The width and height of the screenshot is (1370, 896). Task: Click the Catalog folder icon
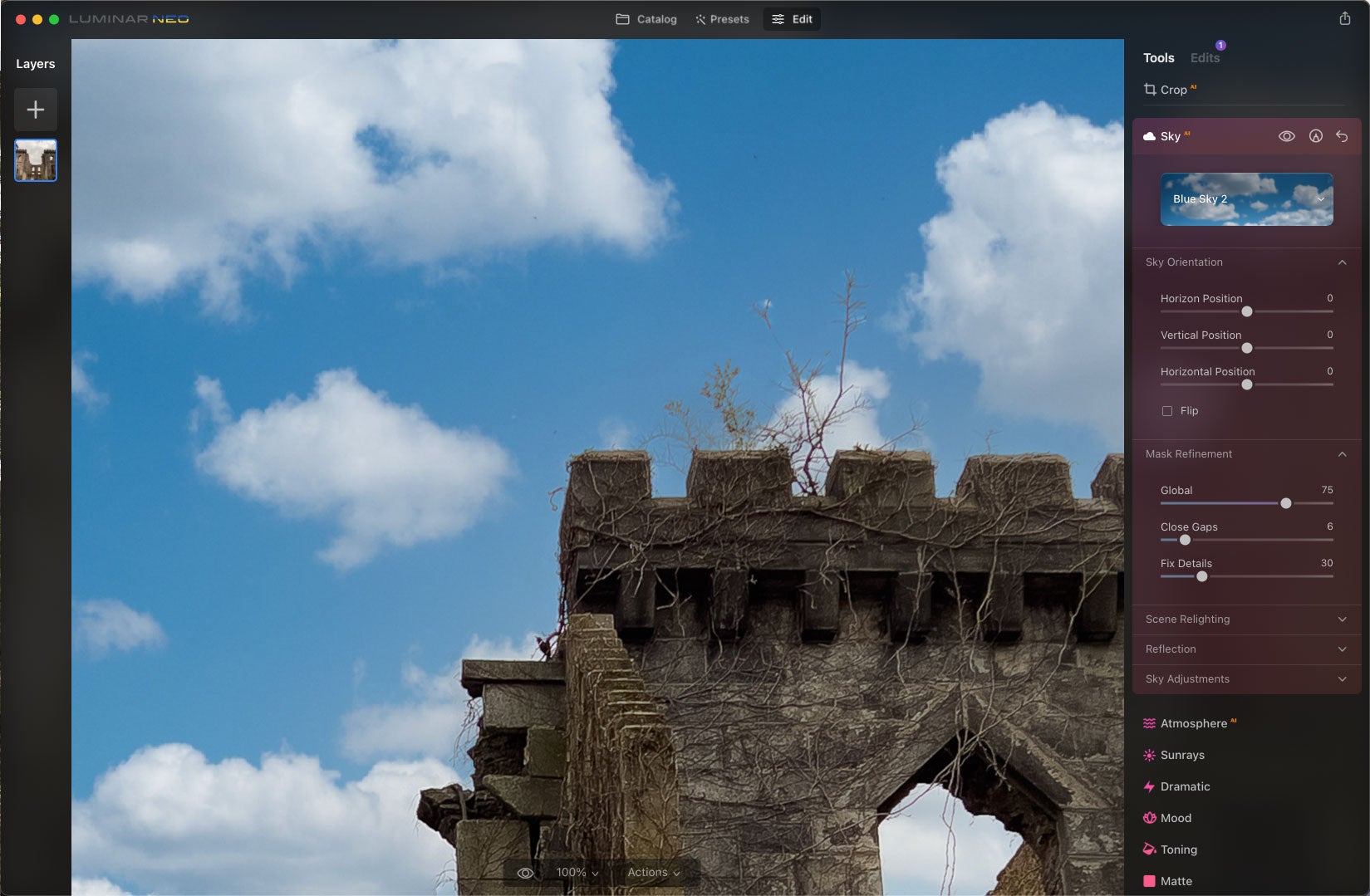(622, 19)
